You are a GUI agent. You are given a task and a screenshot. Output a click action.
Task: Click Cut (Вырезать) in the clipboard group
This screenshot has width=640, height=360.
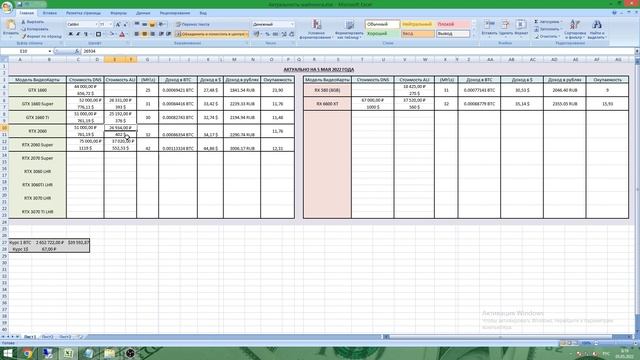tap(33, 22)
